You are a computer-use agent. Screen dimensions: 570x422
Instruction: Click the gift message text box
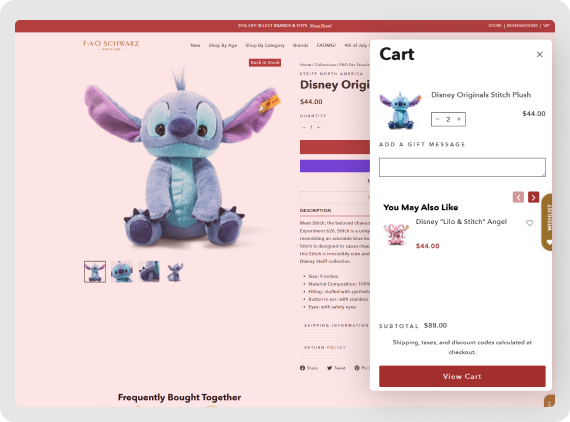coord(462,167)
